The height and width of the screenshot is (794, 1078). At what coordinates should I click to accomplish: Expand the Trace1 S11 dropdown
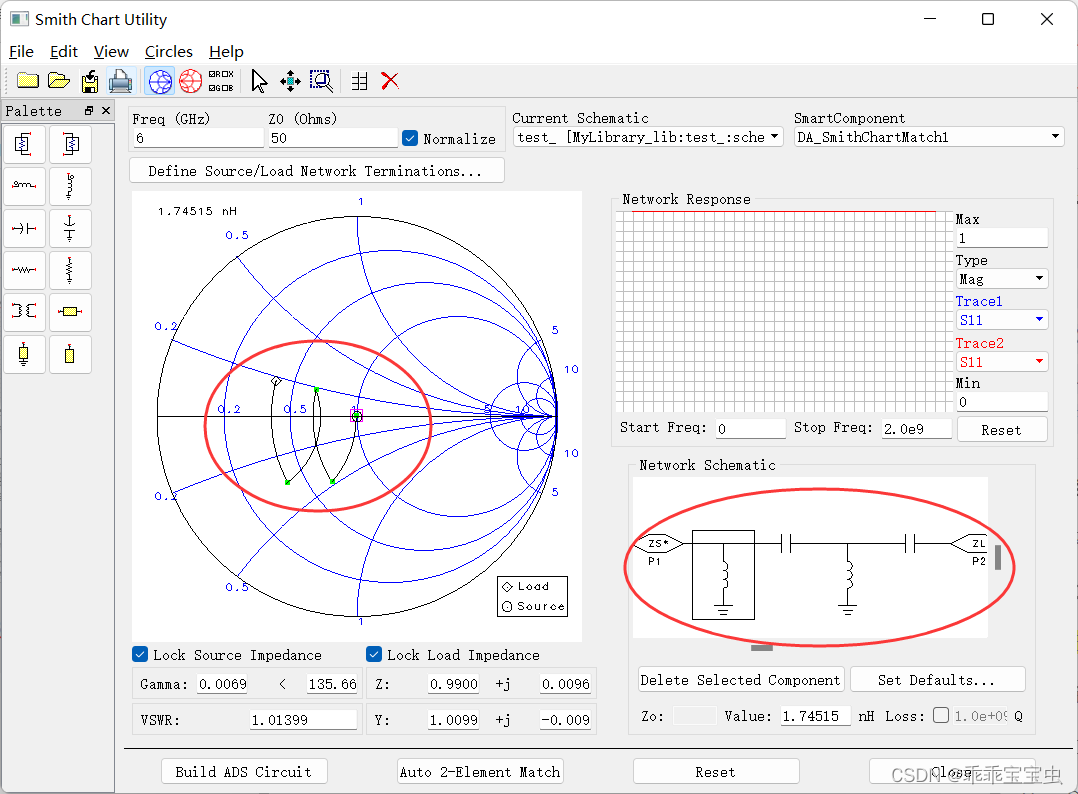(x=1002, y=320)
